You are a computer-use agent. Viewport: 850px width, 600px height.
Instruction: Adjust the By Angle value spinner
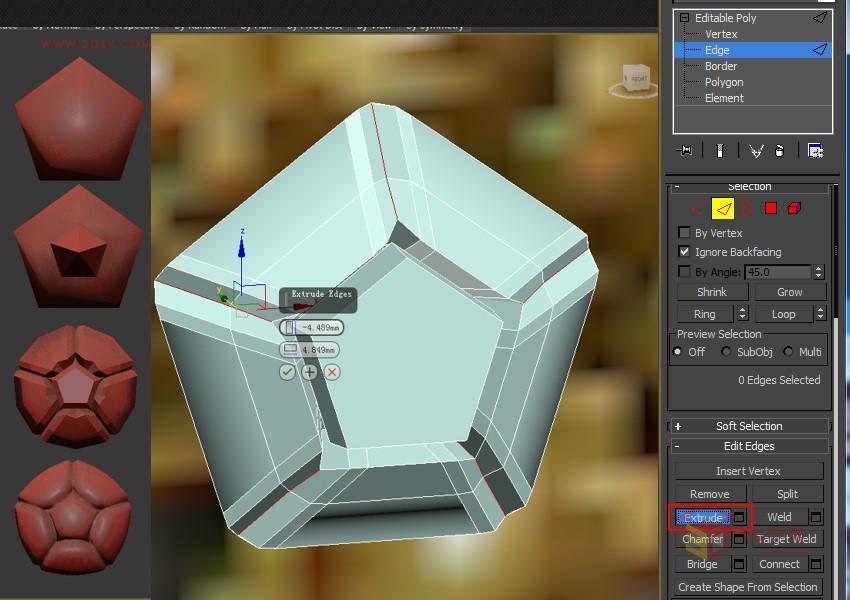[x=821, y=271]
